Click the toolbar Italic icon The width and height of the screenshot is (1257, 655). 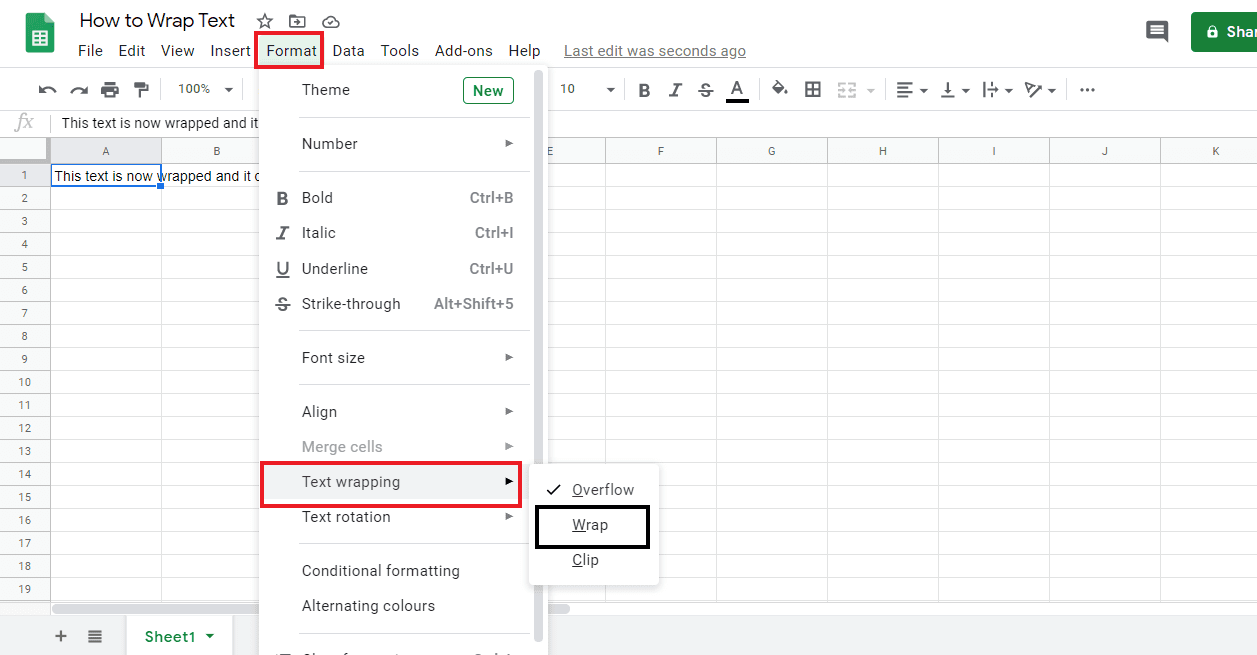[675, 90]
